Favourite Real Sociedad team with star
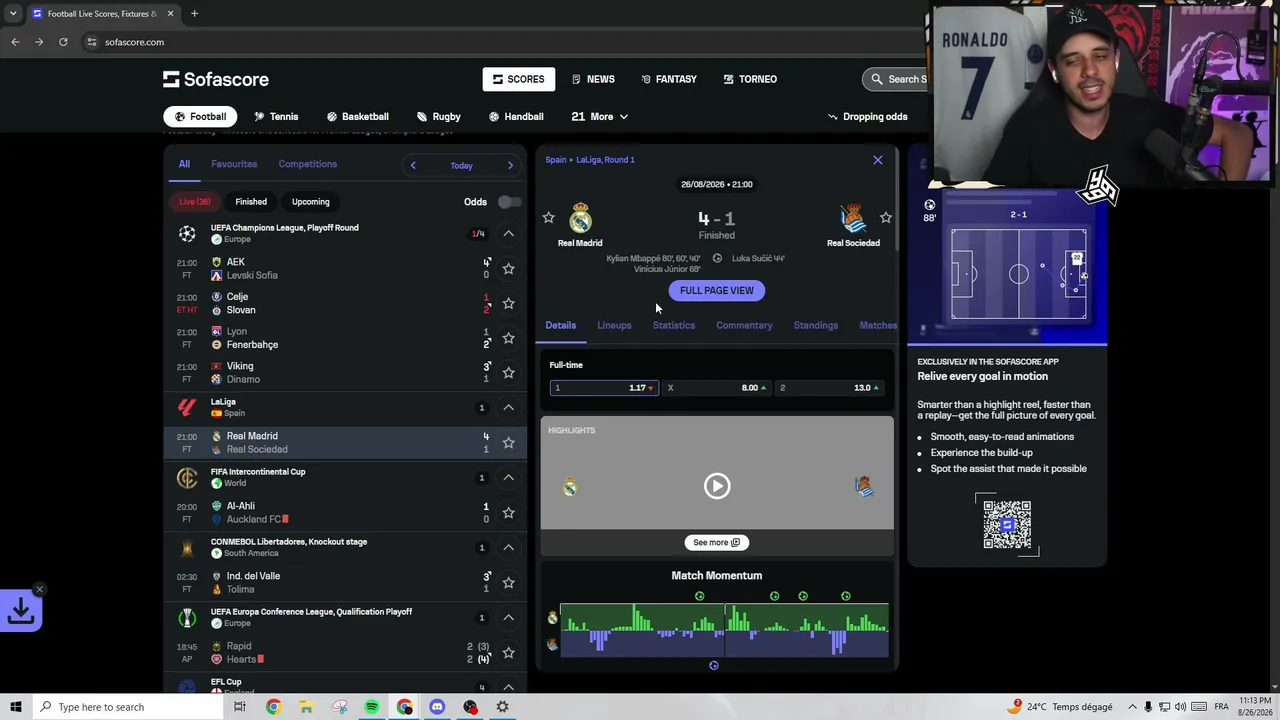Image resolution: width=1280 pixels, height=720 pixels. pyautogui.click(x=885, y=217)
